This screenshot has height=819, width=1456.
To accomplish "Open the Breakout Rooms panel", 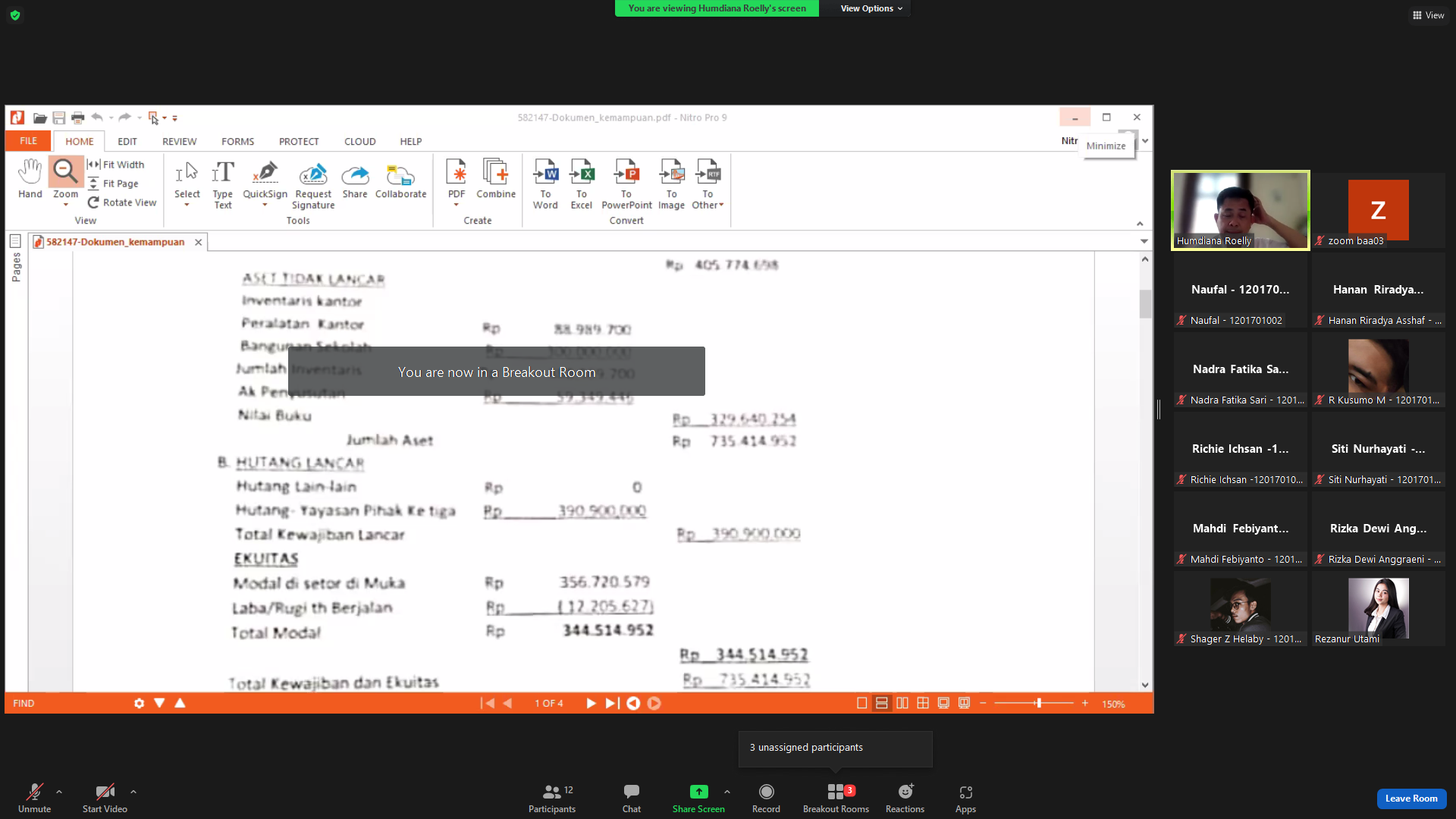I will (836, 799).
